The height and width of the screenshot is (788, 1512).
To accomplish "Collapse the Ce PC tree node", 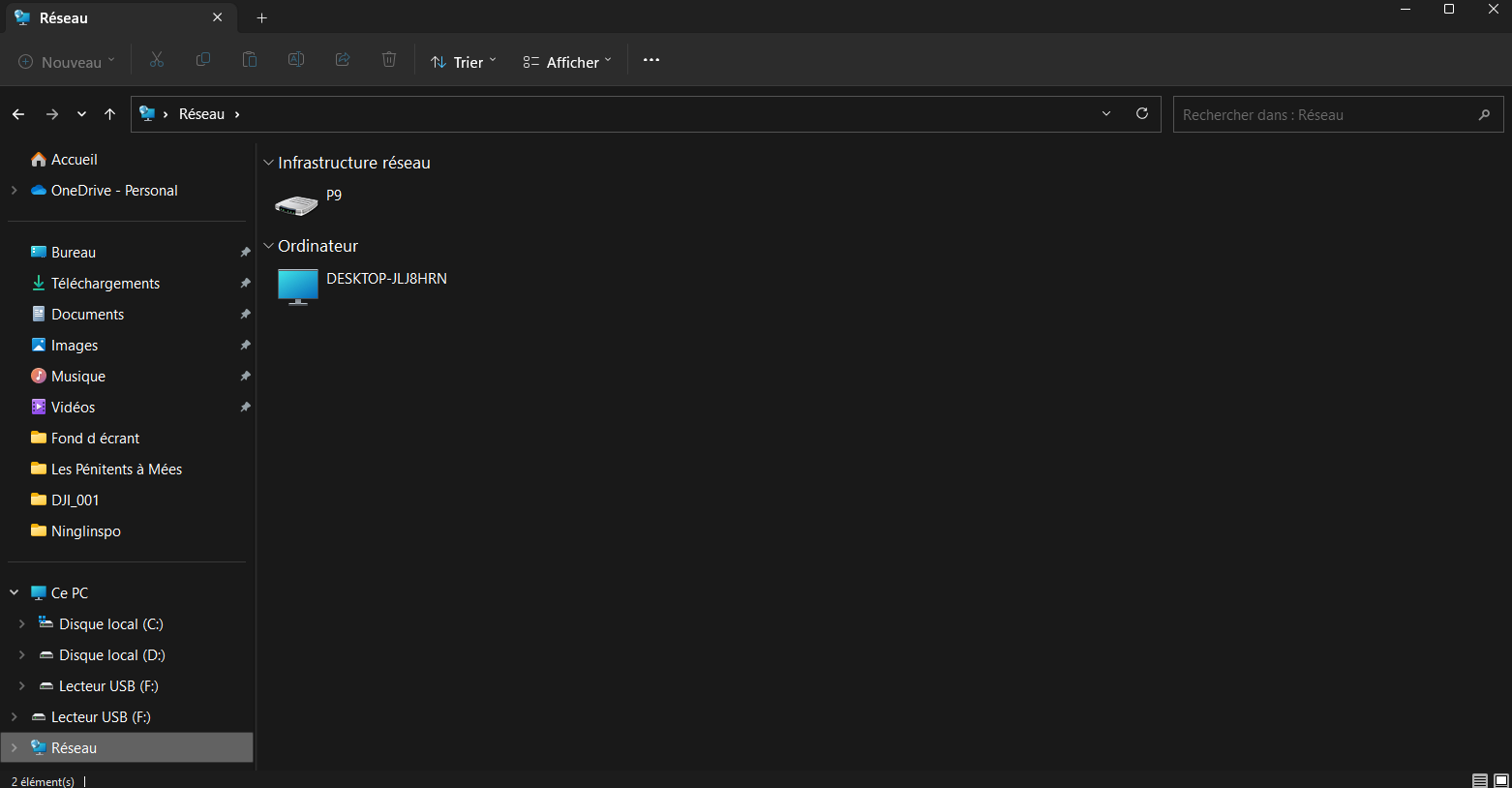I will click(15, 592).
